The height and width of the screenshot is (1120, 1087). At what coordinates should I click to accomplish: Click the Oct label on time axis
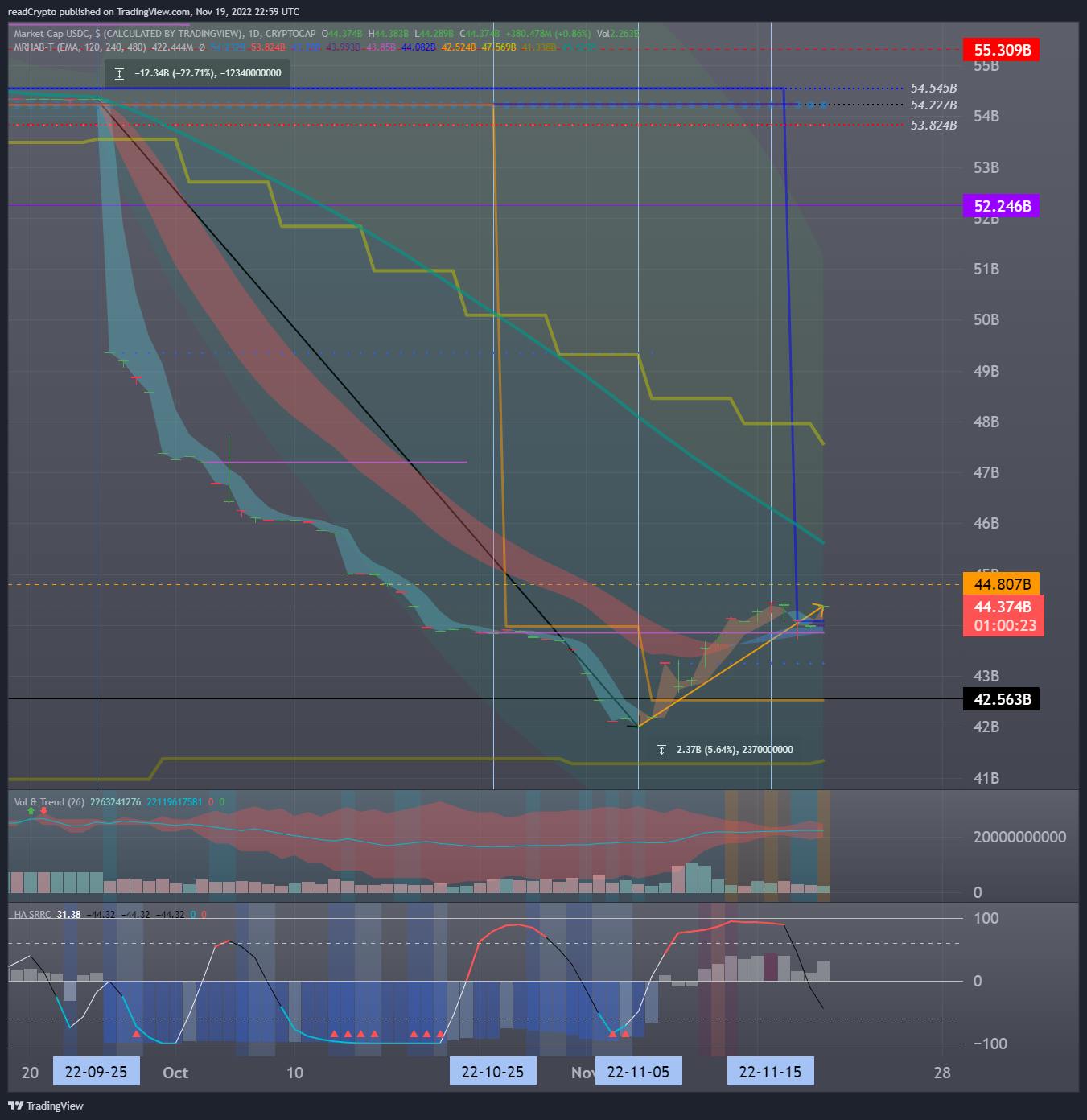coord(175,1073)
